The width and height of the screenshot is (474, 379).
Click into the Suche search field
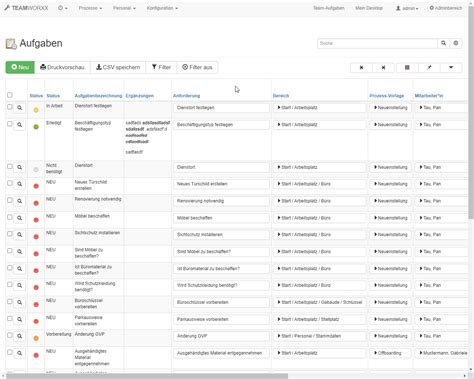pyautogui.click(x=377, y=43)
